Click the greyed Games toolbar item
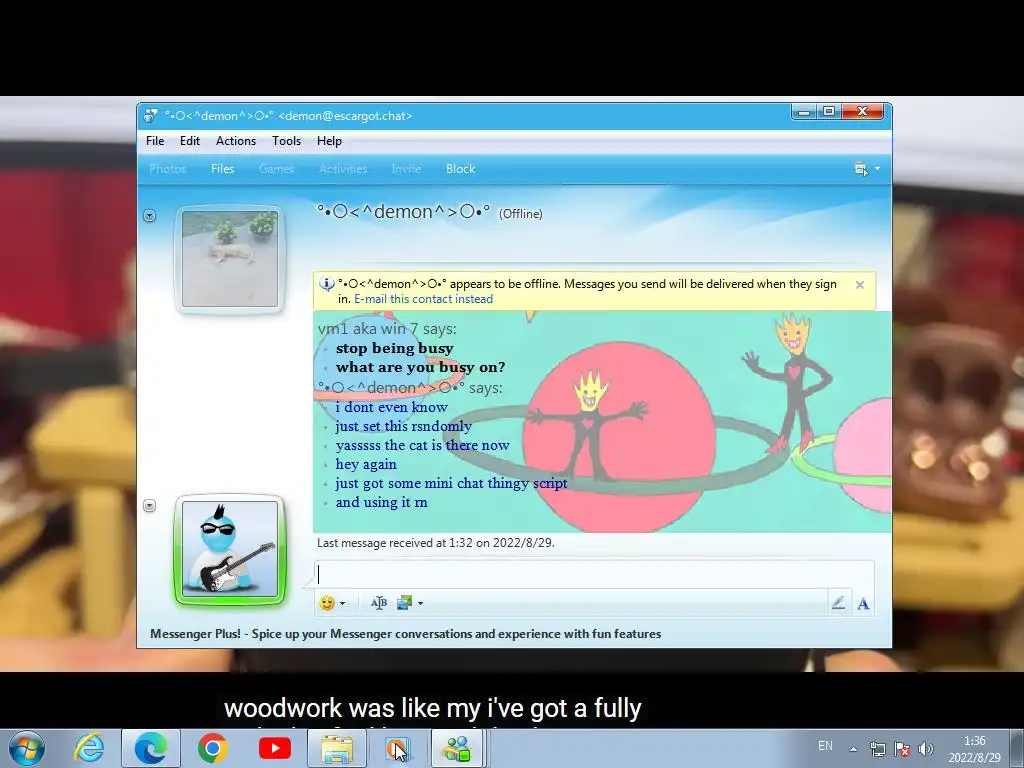1024x768 pixels. coord(276,169)
